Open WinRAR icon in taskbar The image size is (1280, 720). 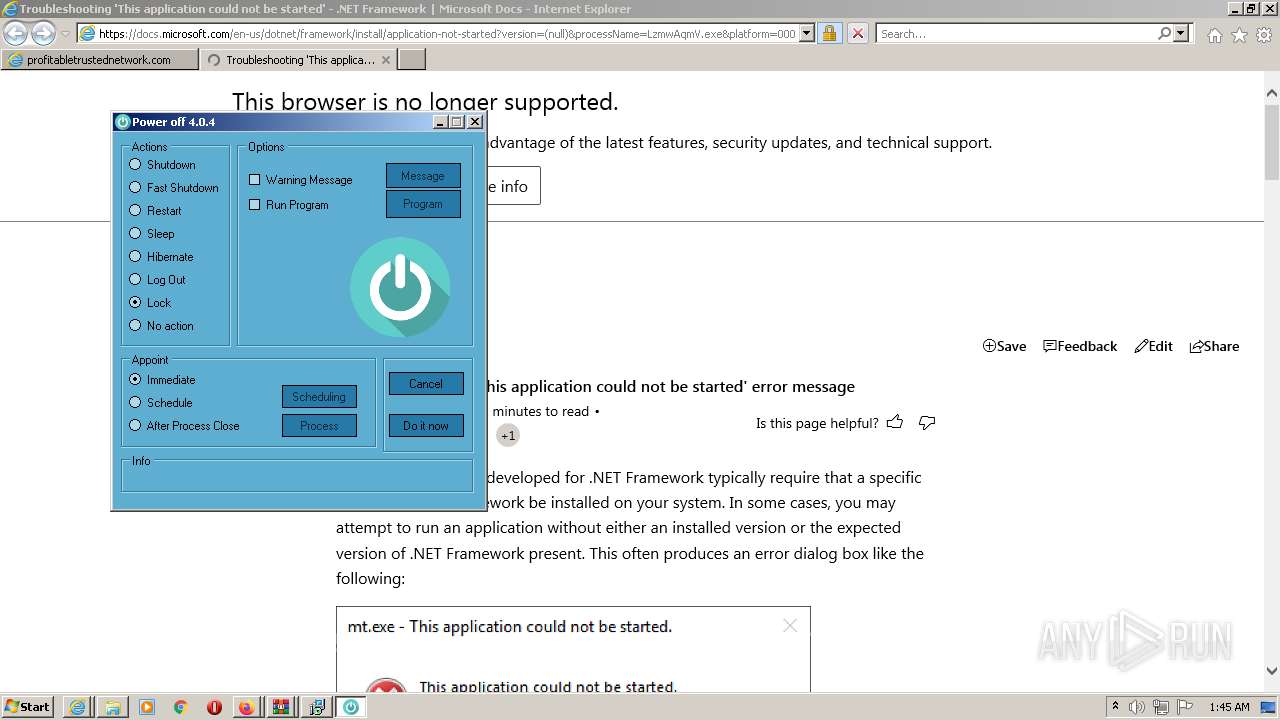(281, 707)
